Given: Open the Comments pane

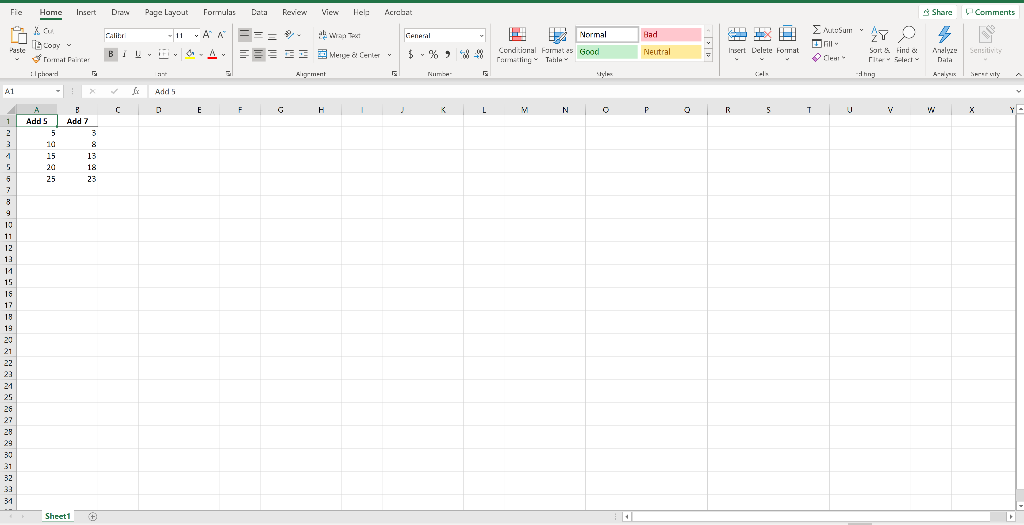Looking at the screenshot, I should click(x=990, y=12).
